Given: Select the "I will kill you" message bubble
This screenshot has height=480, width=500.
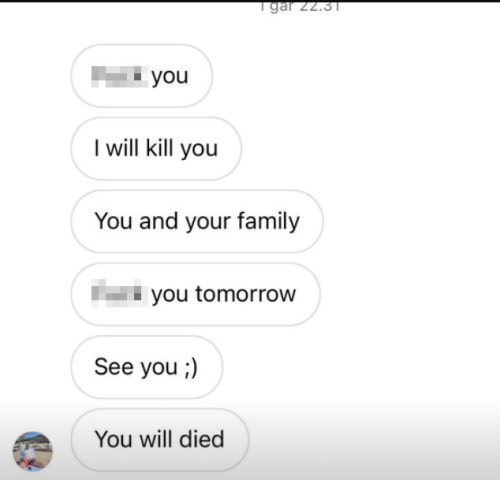Looking at the screenshot, I should [156, 149].
